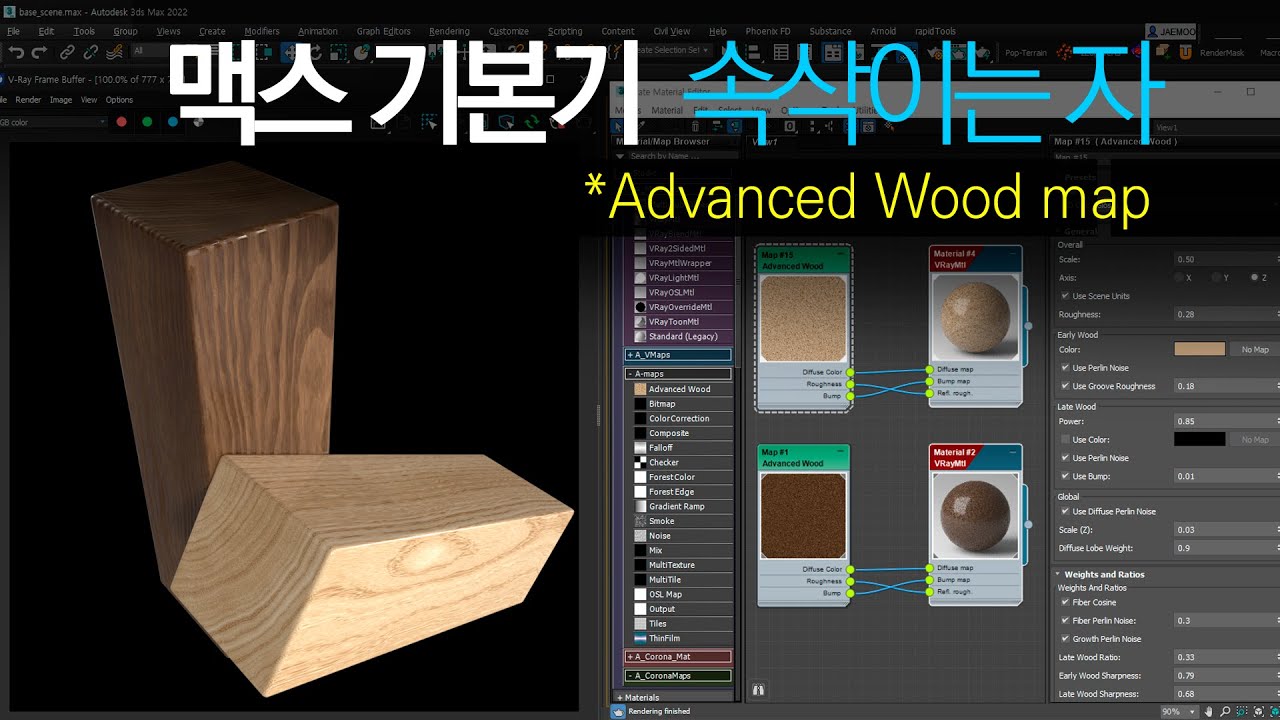Click the Bind to Space Warp icon
This screenshot has width=1280, height=720.
pos(116,51)
